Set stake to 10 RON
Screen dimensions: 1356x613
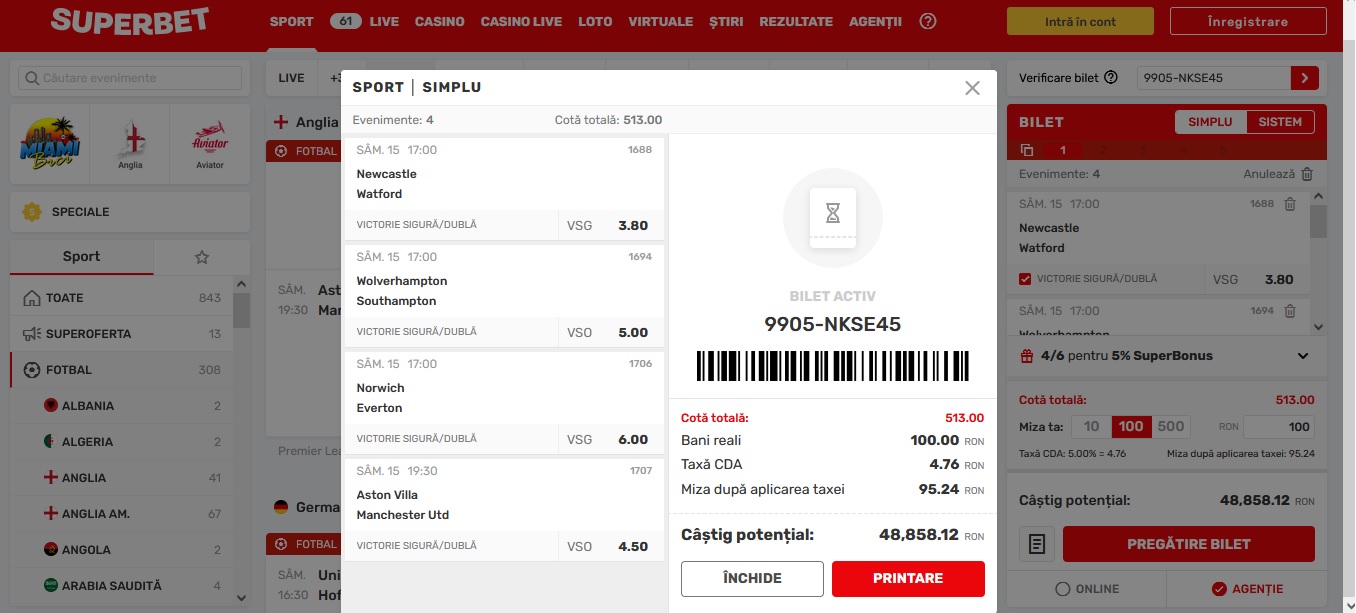1091,427
